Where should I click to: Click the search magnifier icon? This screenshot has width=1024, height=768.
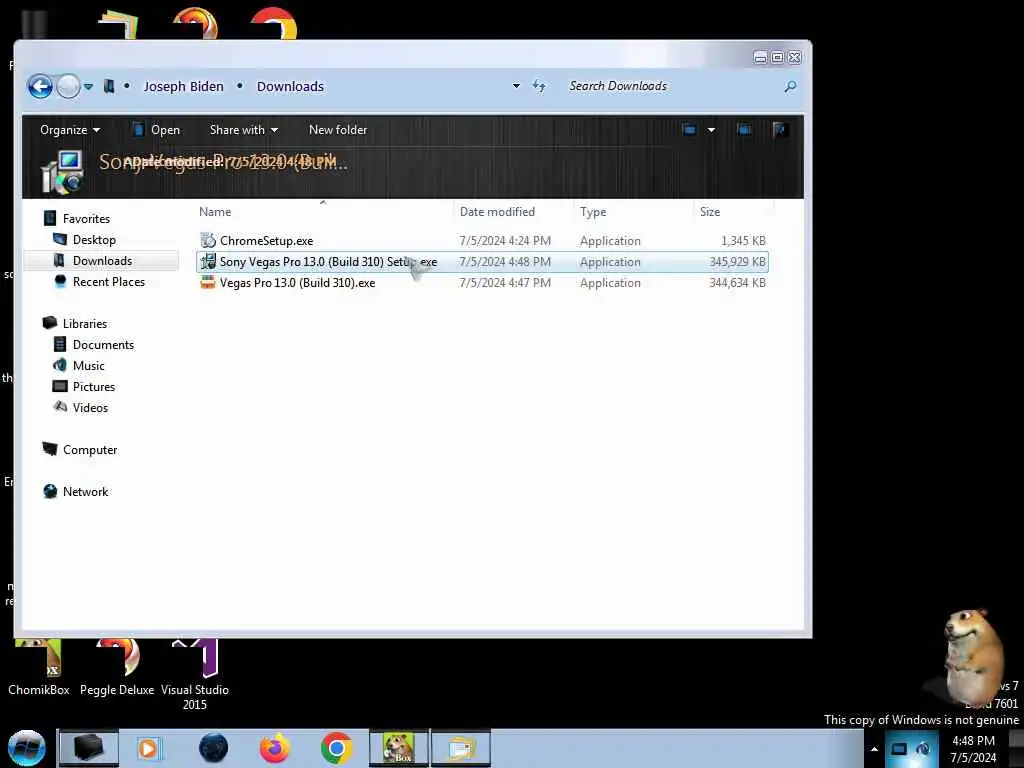790,86
